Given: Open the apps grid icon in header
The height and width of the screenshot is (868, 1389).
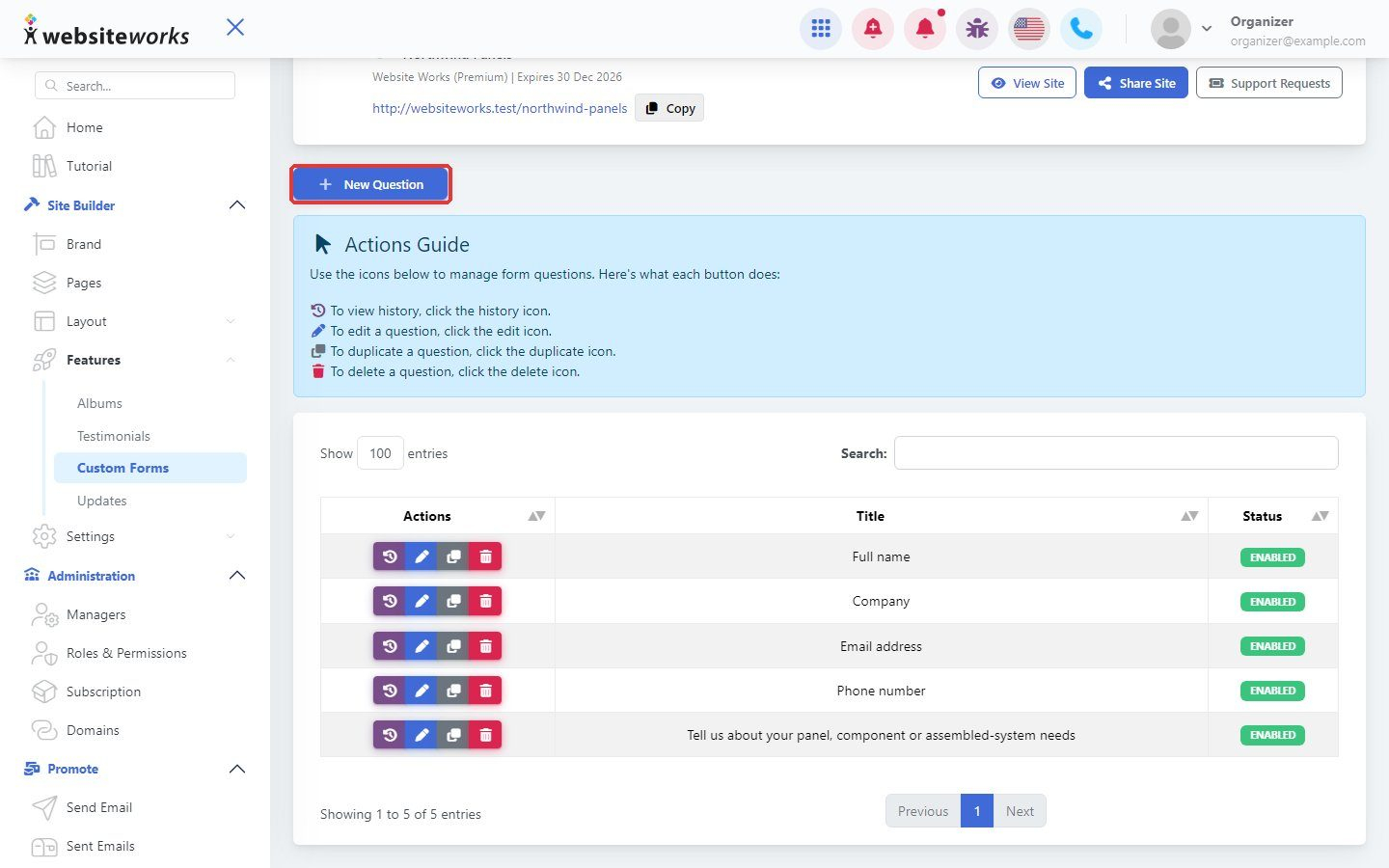Looking at the screenshot, I should 821,29.
